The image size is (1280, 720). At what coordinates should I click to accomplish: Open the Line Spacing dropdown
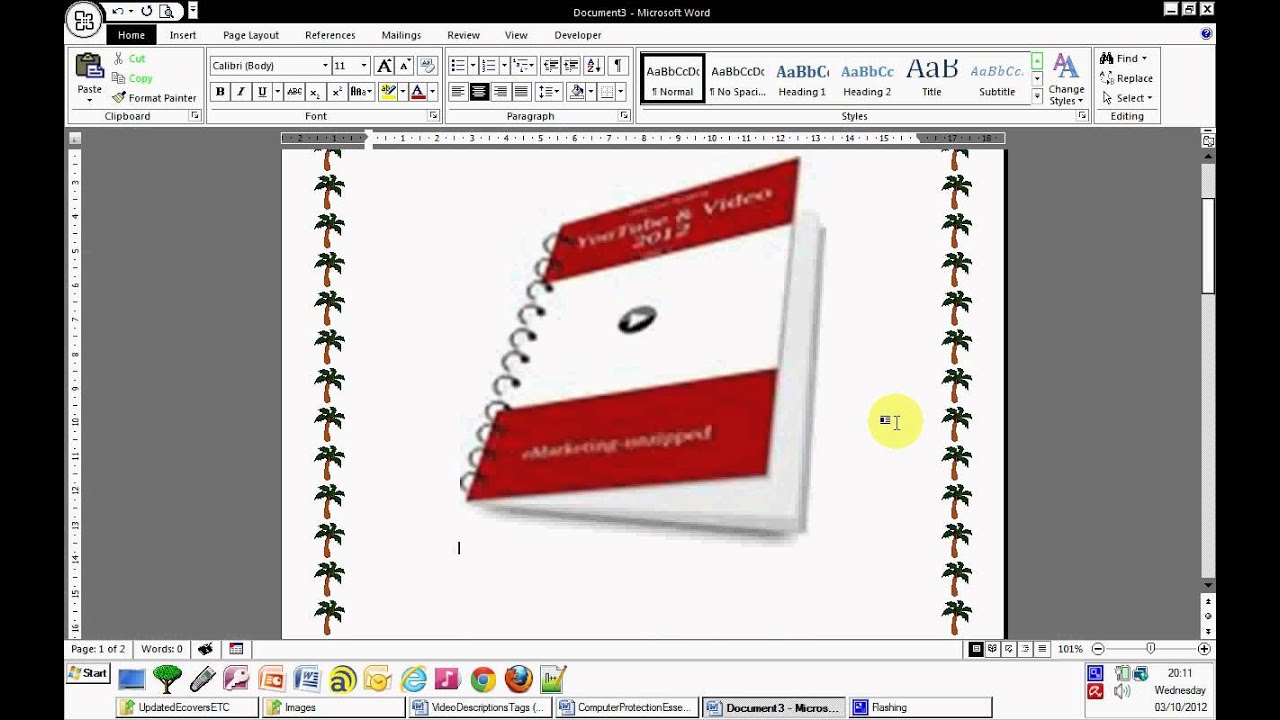tap(549, 92)
